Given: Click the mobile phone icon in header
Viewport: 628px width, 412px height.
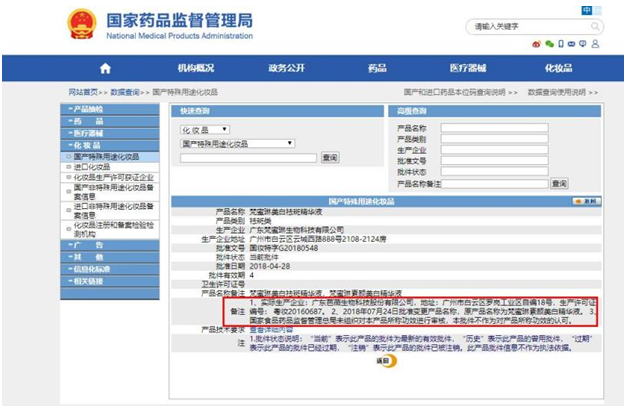Looking at the screenshot, I should 561,44.
